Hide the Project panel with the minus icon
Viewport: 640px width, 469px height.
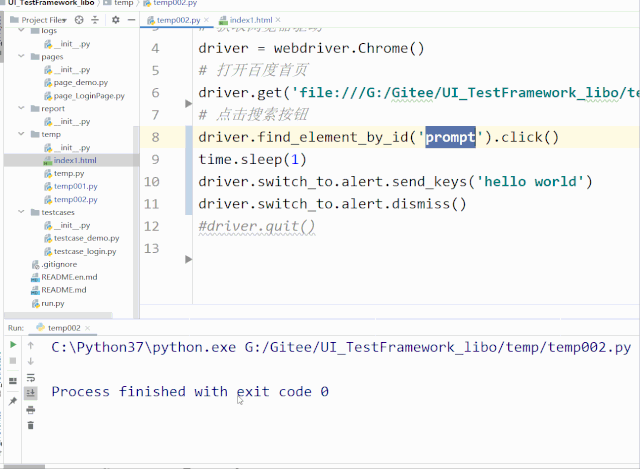(x=130, y=19)
